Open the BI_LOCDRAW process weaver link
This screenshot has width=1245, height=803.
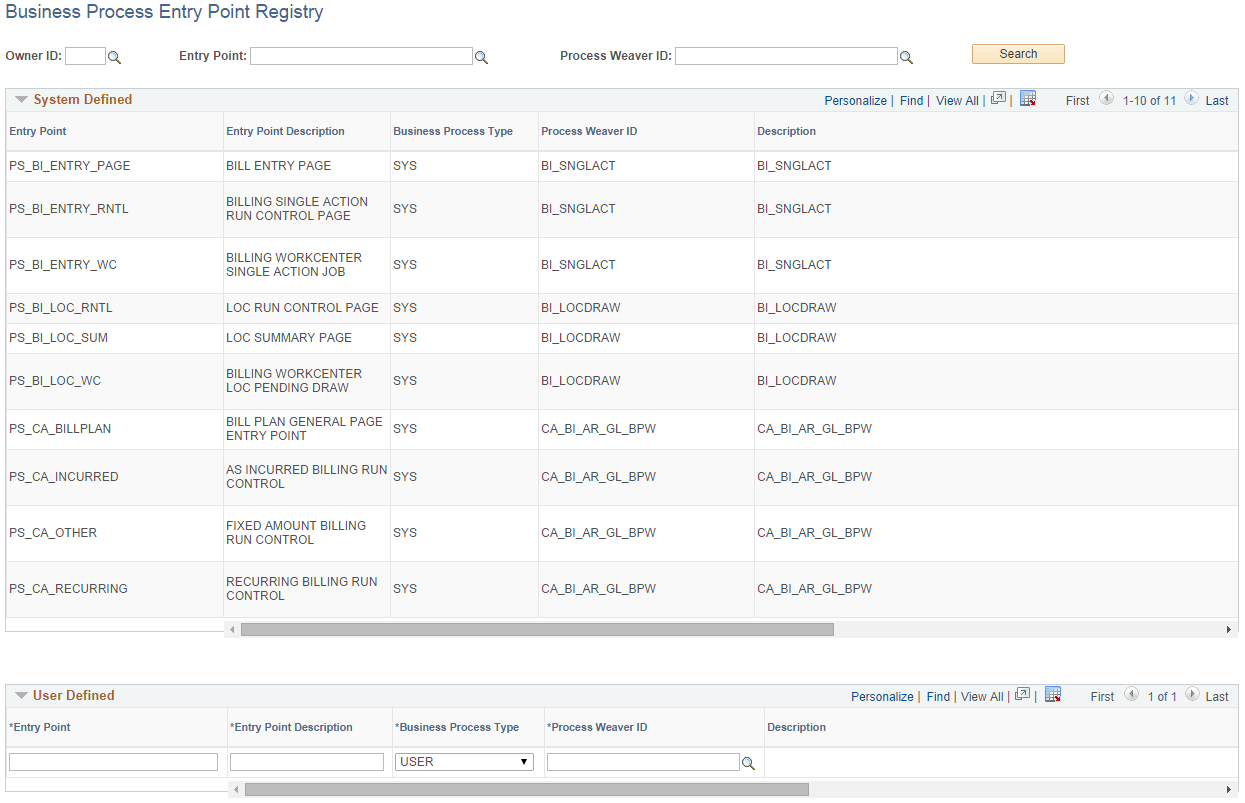click(581, 307)
